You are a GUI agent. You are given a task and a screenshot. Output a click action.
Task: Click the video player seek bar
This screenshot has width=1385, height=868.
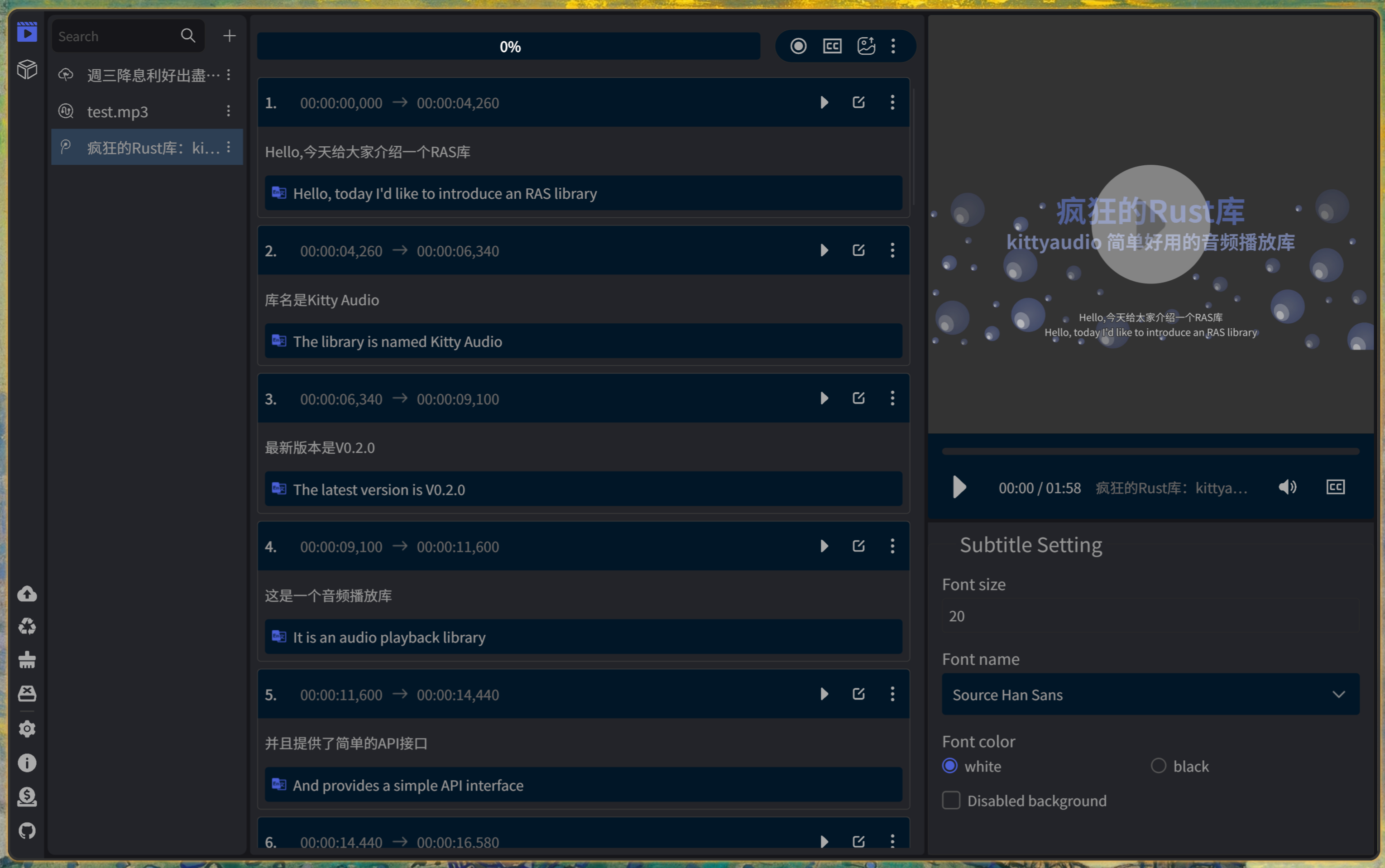(1150, 452)
